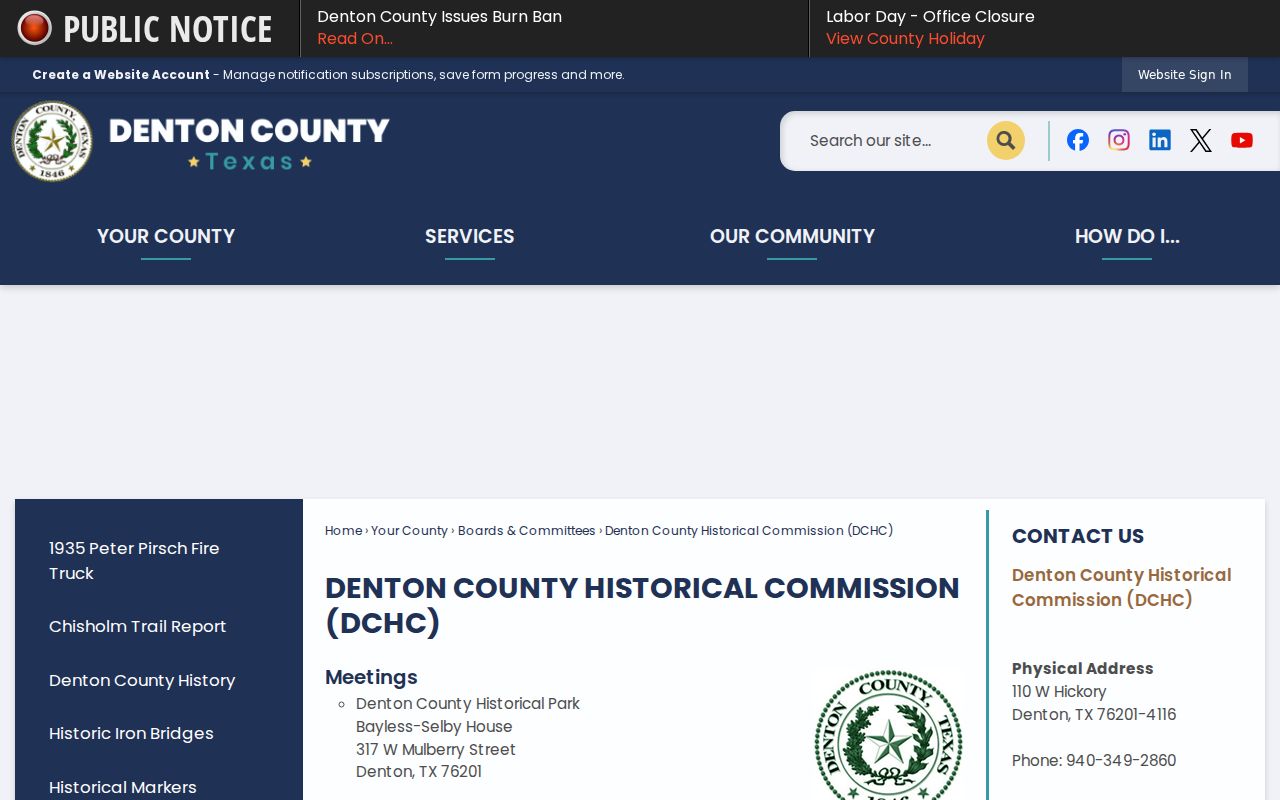Open the Facebook social icon
This screenshot has width=1280, height=800.
[x=1078, y=140]
